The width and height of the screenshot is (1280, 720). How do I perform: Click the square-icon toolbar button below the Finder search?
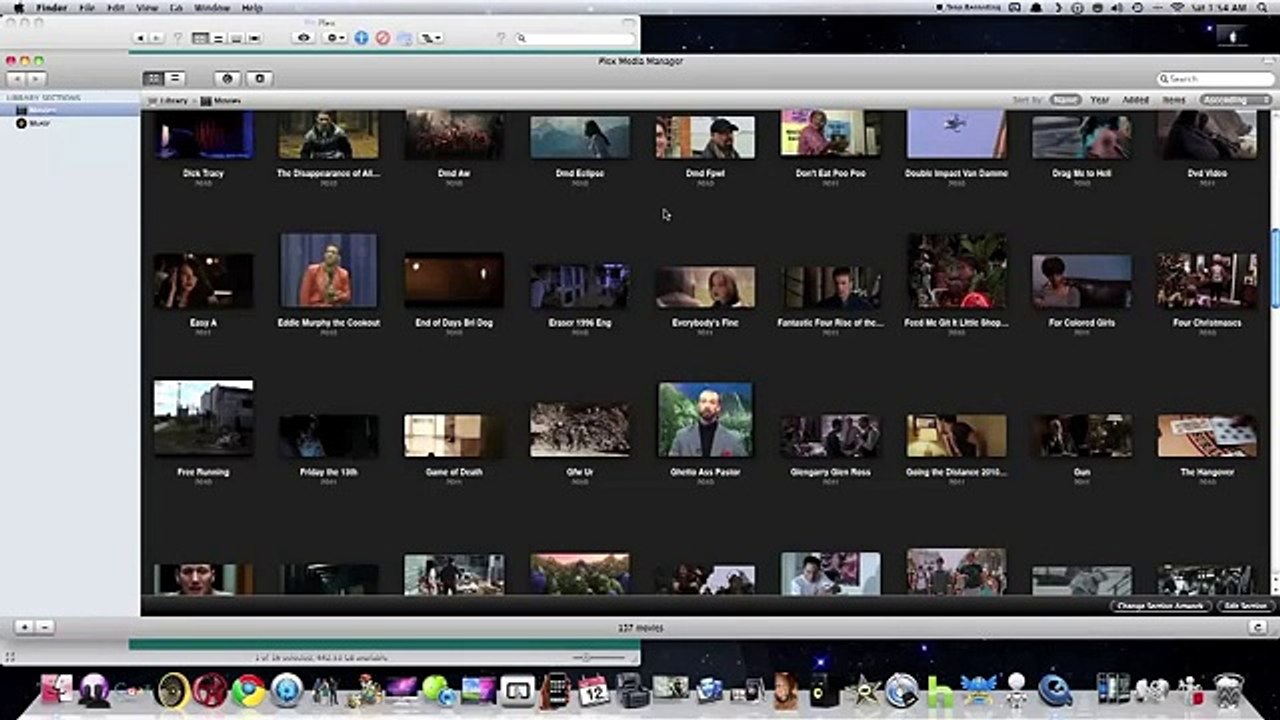[x=260, y=78]
